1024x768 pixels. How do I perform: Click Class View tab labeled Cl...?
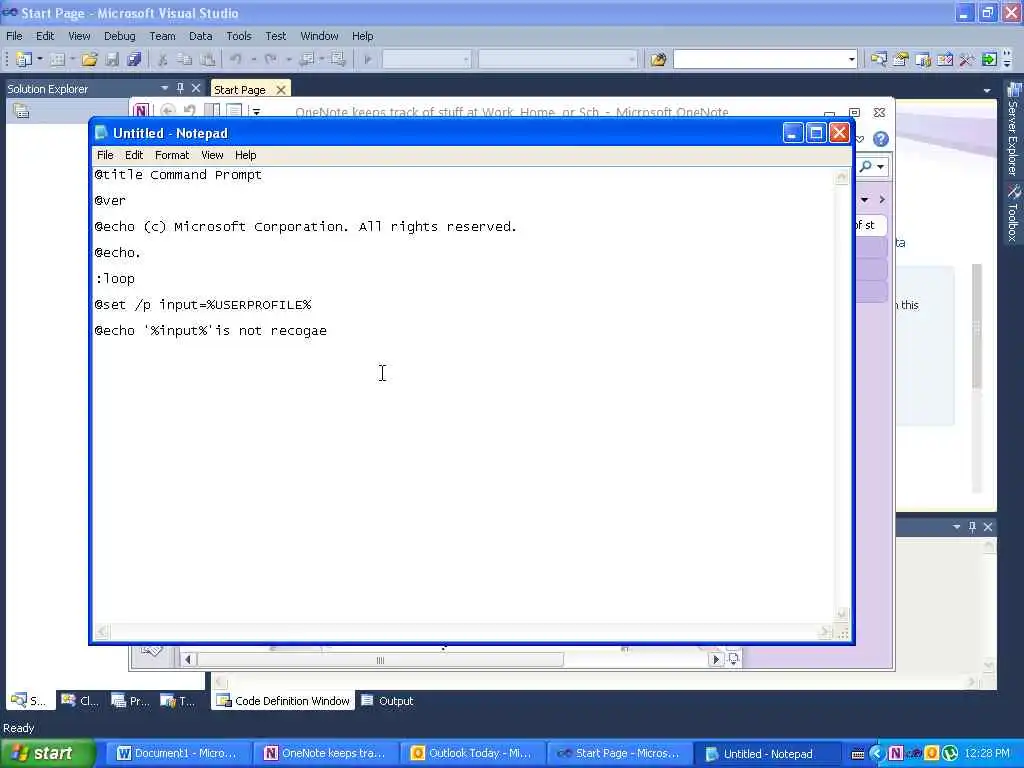point(80,701)
